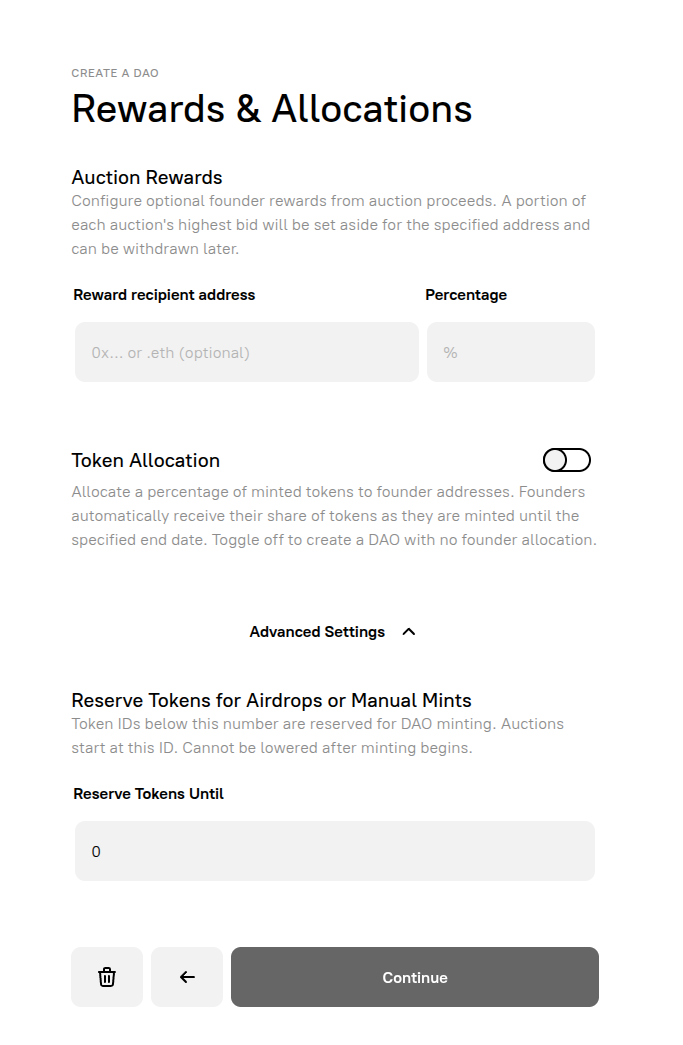This screenshot has height=1045, width=683.
Task: Click the arrow icon beside Continue
Action: (x=186, y=977)
